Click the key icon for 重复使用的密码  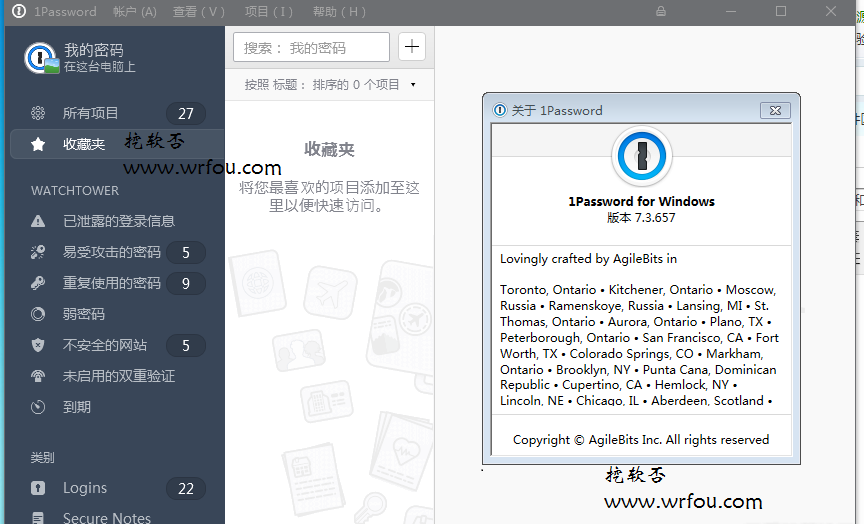(x=38, y=283)
